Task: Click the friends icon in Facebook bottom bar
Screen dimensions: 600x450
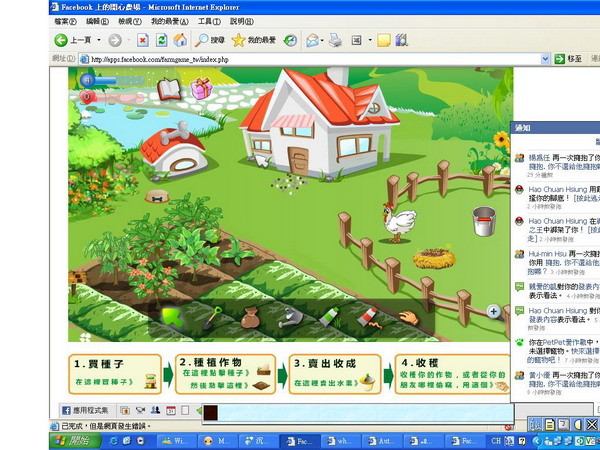Action: (x=155, y=410)
